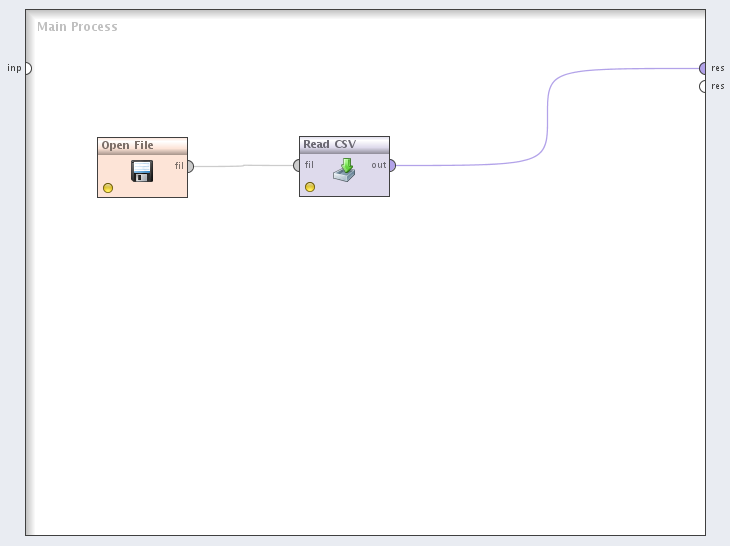
Task: Click the upper 'res' text label
Action: pos(718,68)
